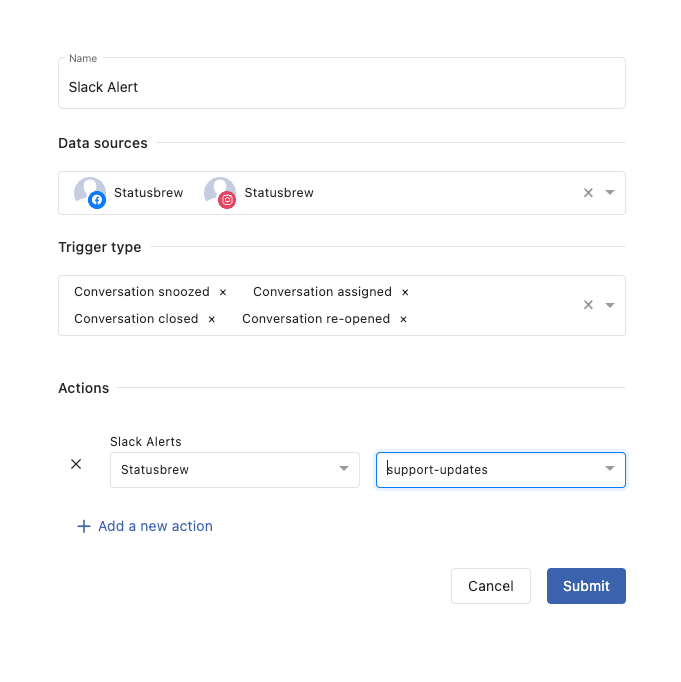This screenshot has height=682, width=681.
Task: Clear all selected trigger types
Action: pyautogui.click(x=588, y=305)
